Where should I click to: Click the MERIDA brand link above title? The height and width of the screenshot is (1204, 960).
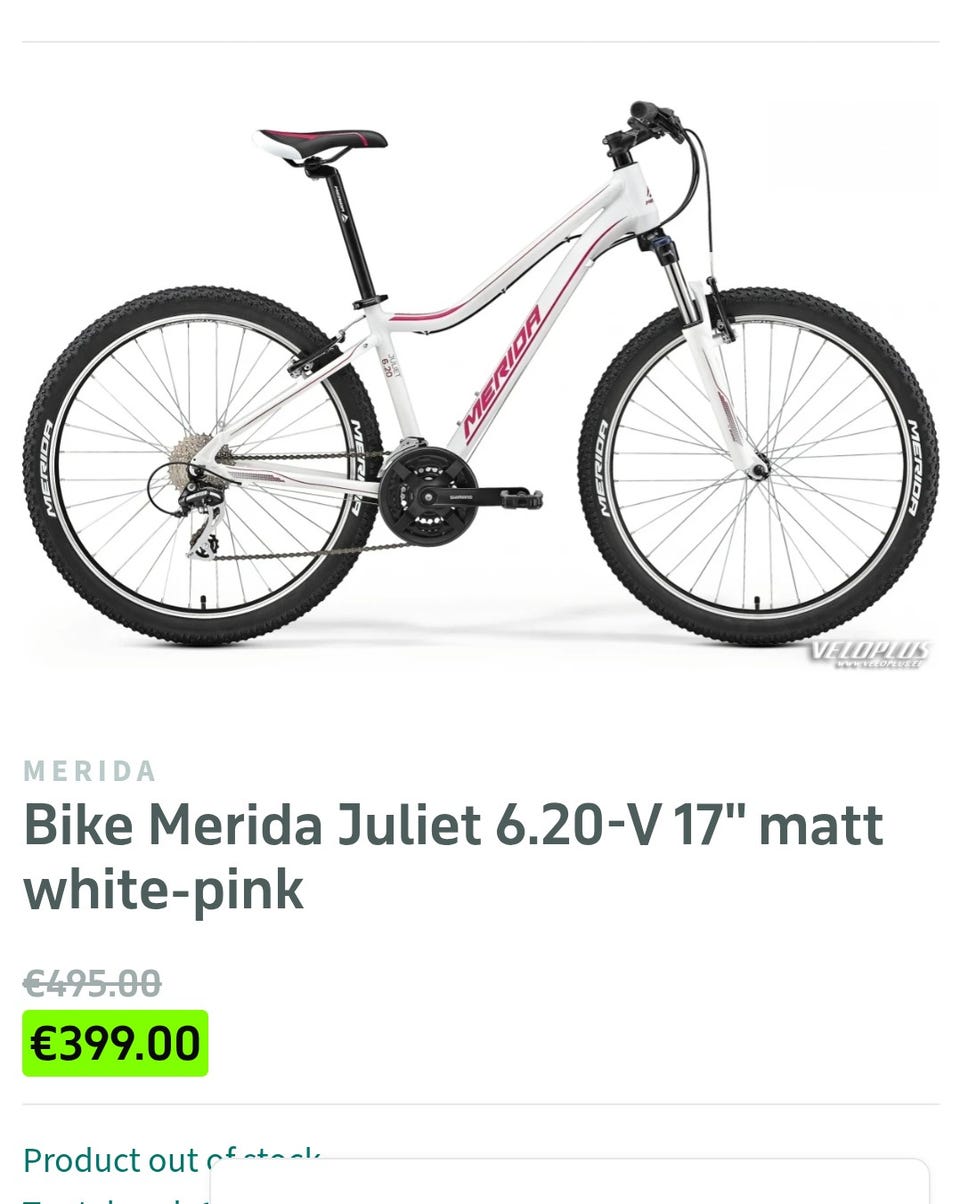[90, 771]
